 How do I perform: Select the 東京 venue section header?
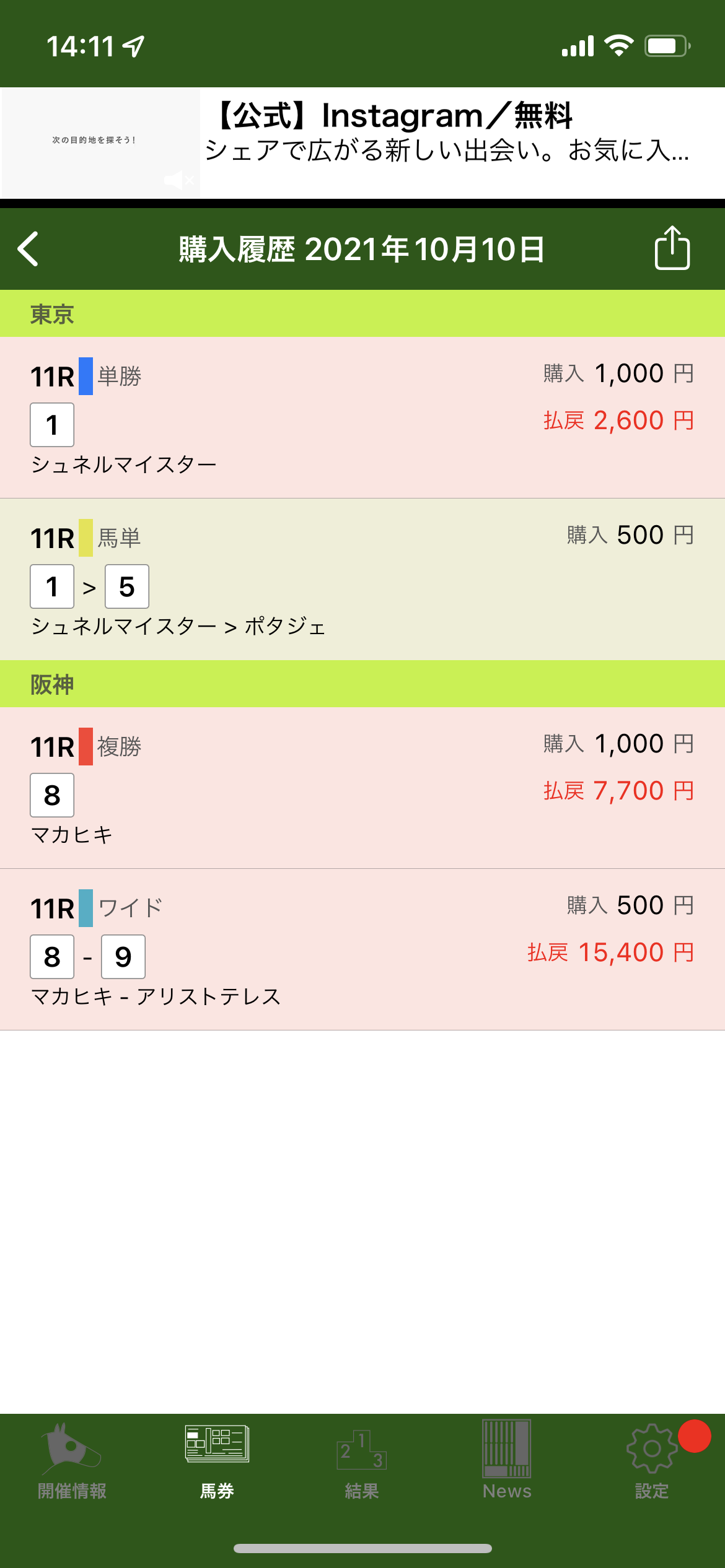pos(362,314)
